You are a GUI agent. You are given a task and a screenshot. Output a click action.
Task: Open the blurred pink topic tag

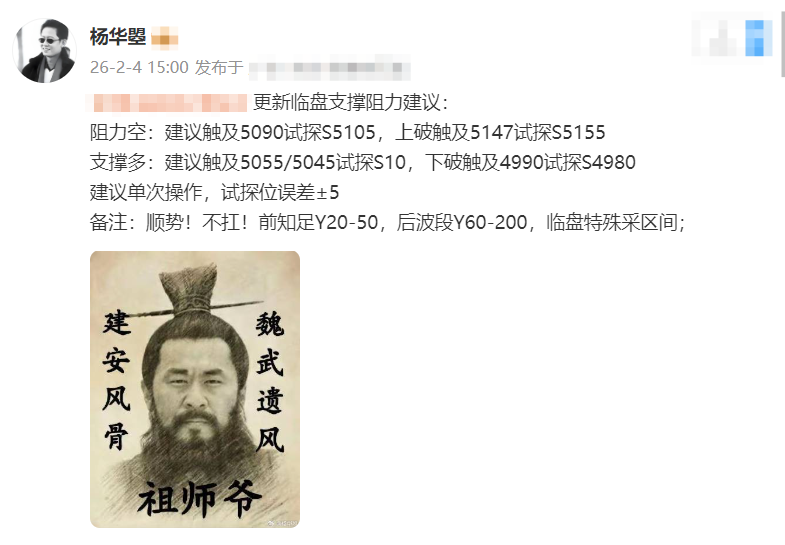[x=166, y=103]
